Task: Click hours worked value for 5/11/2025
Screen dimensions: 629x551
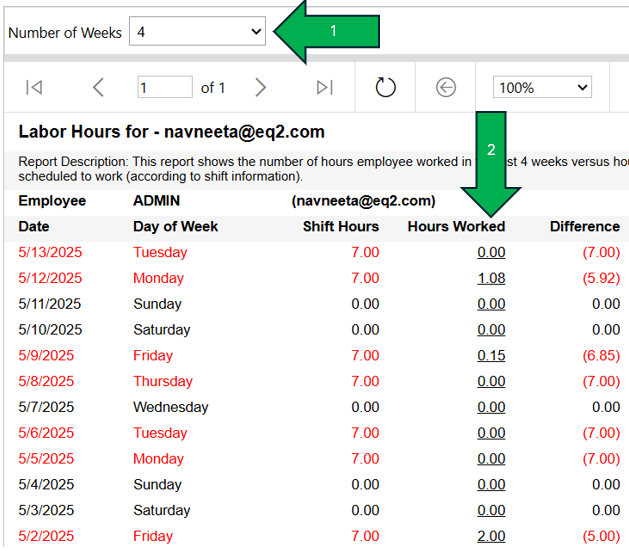Action: coord(490,304)
